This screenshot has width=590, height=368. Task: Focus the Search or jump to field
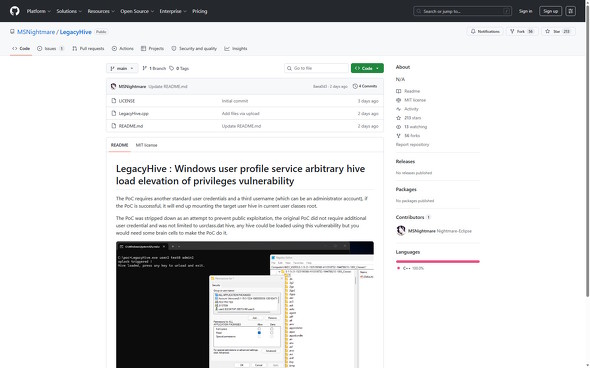[x=462, y=11]
